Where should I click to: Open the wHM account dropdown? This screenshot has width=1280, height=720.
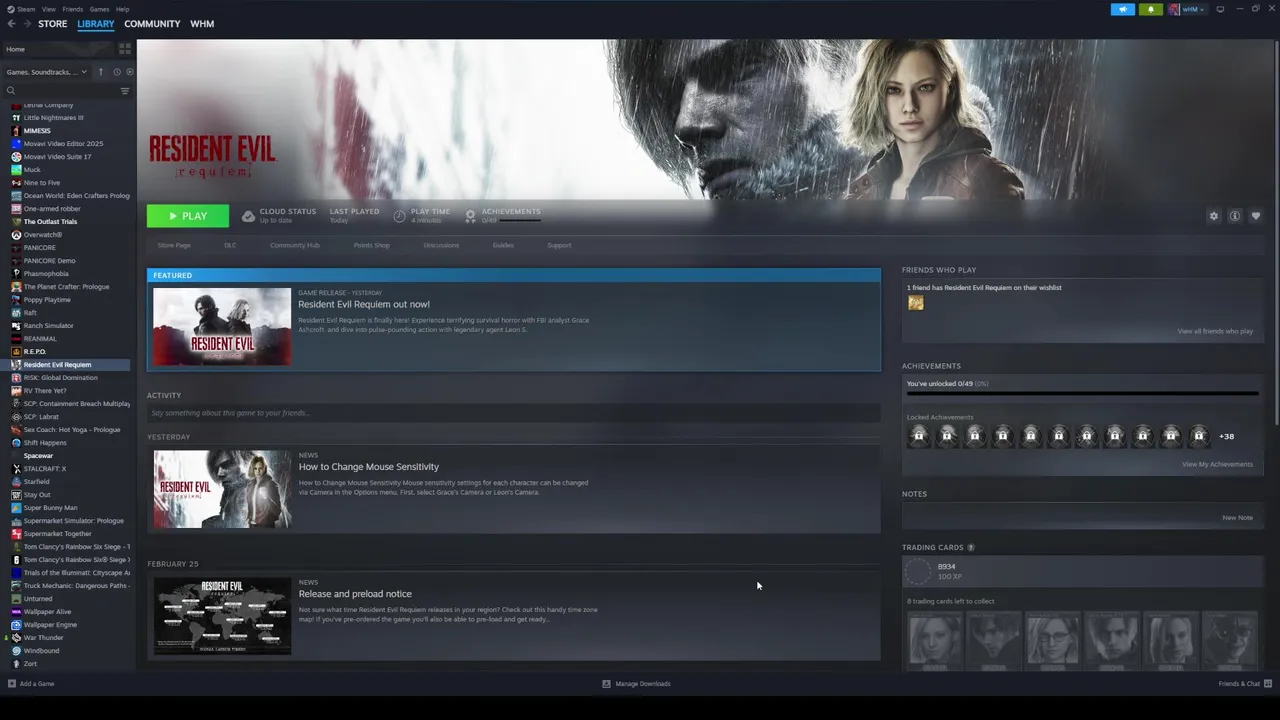1187,9
